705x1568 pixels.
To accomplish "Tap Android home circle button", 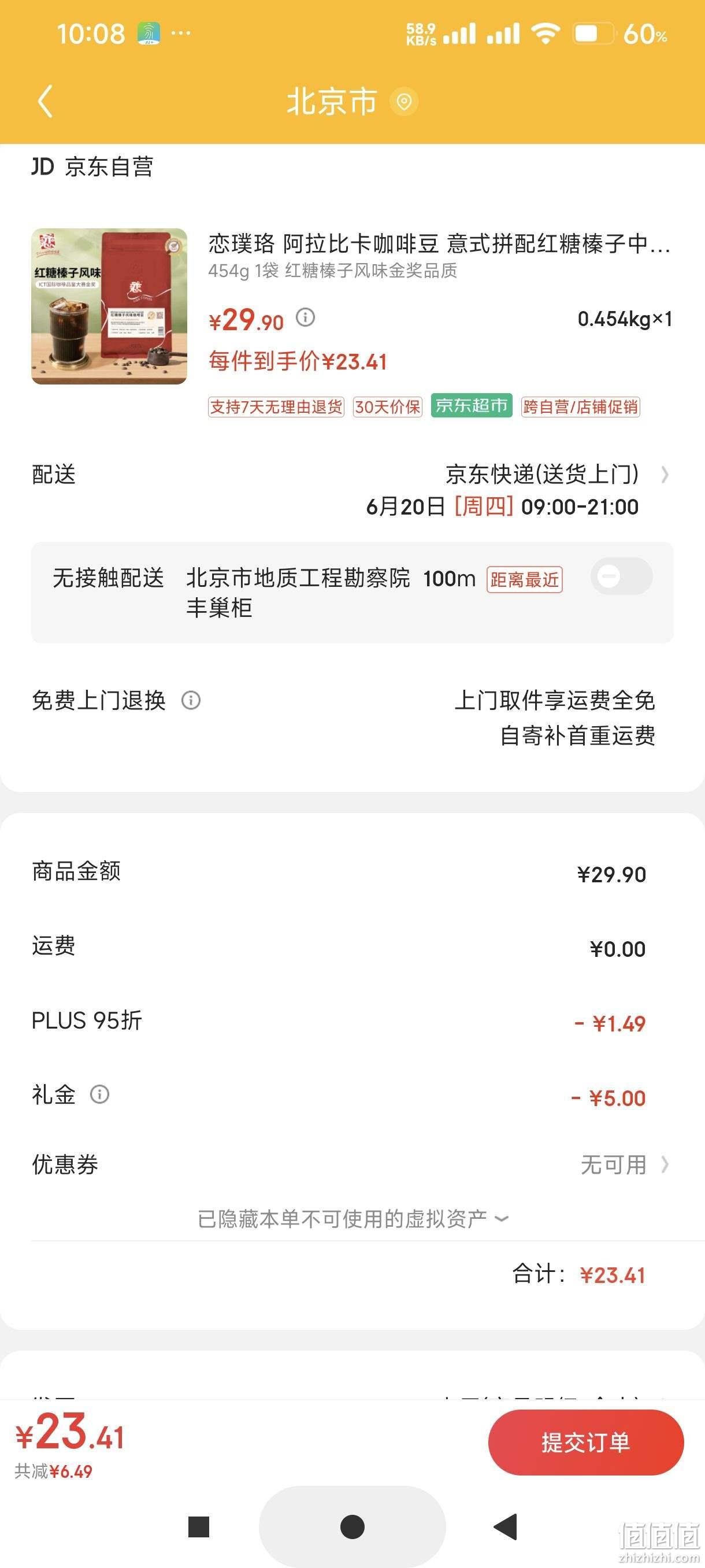I will click(352, 1526).
